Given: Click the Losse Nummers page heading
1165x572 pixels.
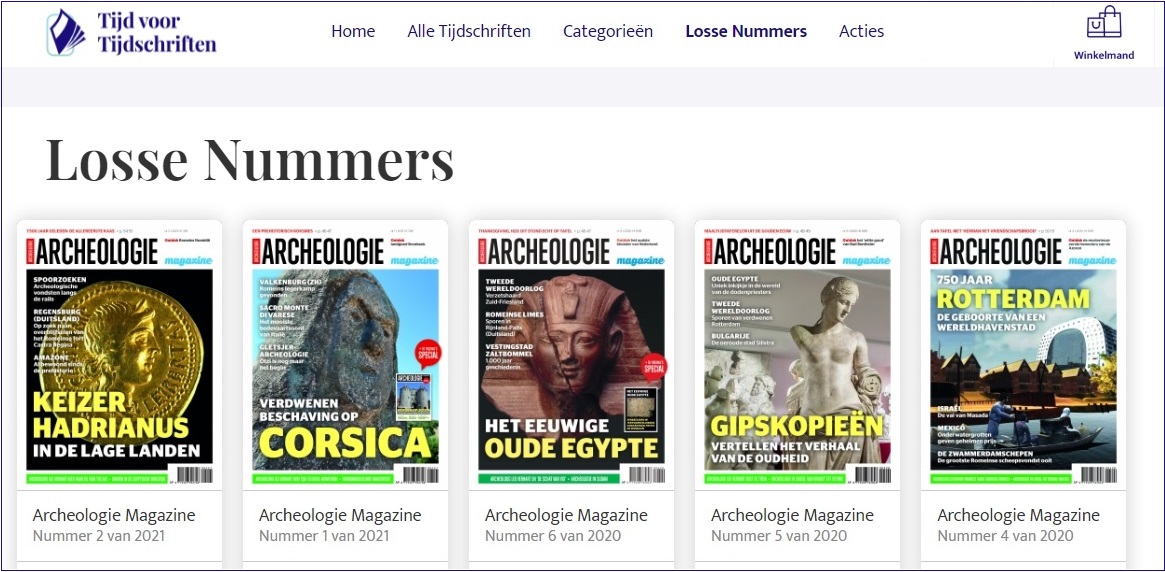Looking at the screenshot, I should click(250, 160).
